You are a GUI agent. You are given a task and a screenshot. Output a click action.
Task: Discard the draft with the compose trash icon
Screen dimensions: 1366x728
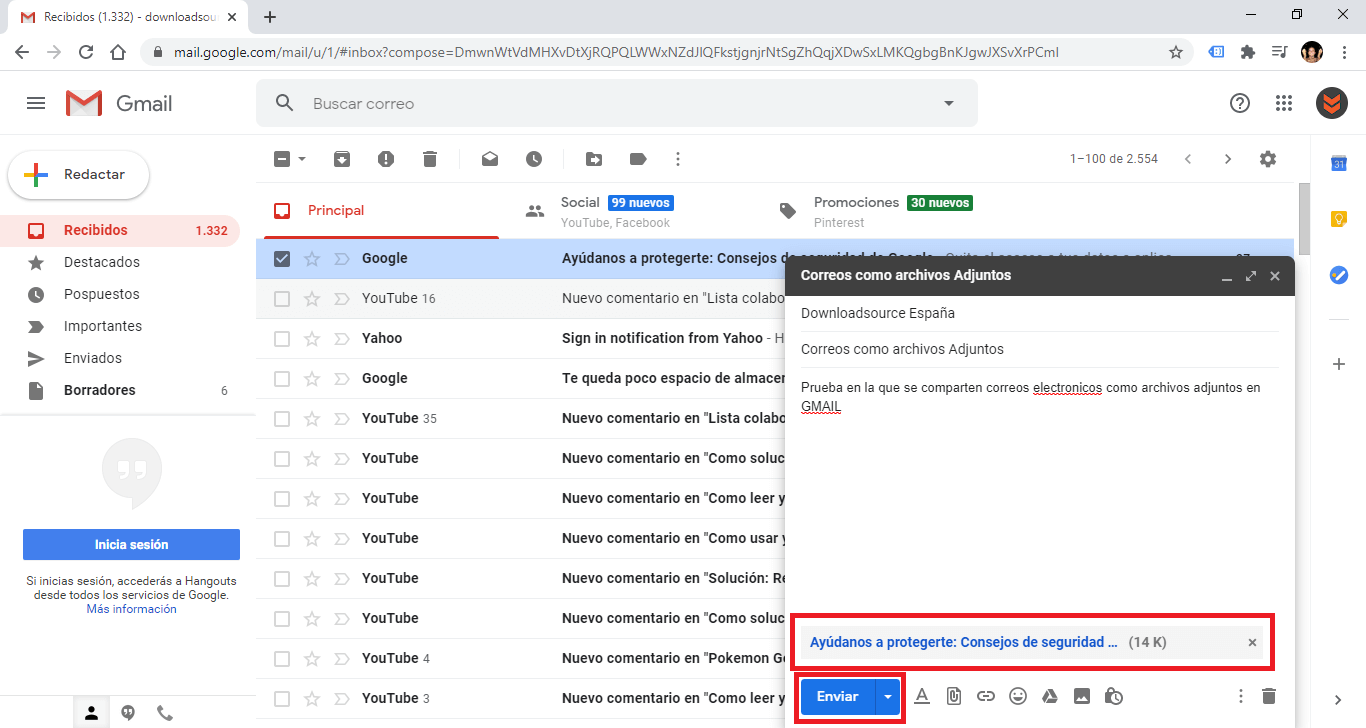point(1269,696)
